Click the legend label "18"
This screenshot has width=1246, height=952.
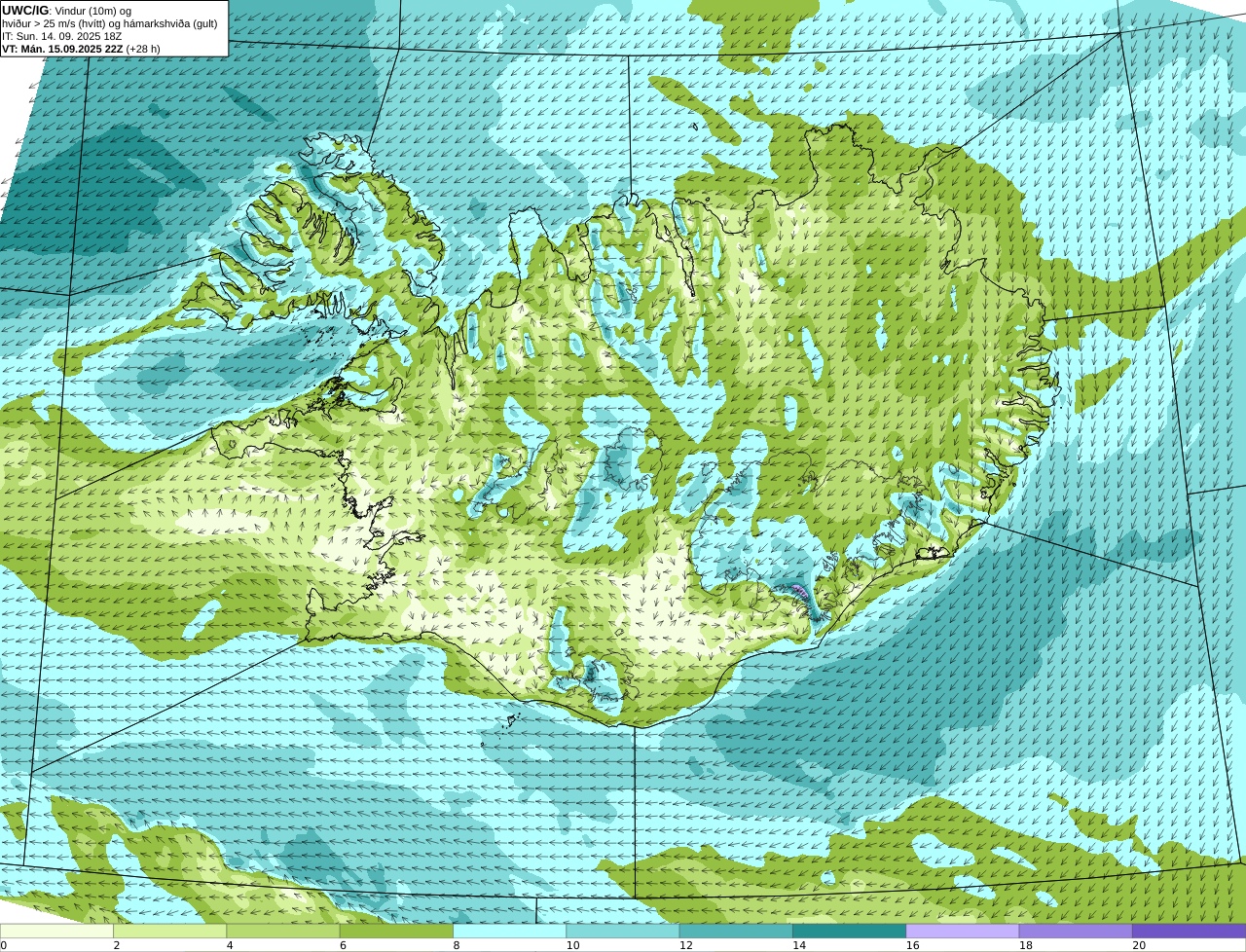[x=1025, y=945]
